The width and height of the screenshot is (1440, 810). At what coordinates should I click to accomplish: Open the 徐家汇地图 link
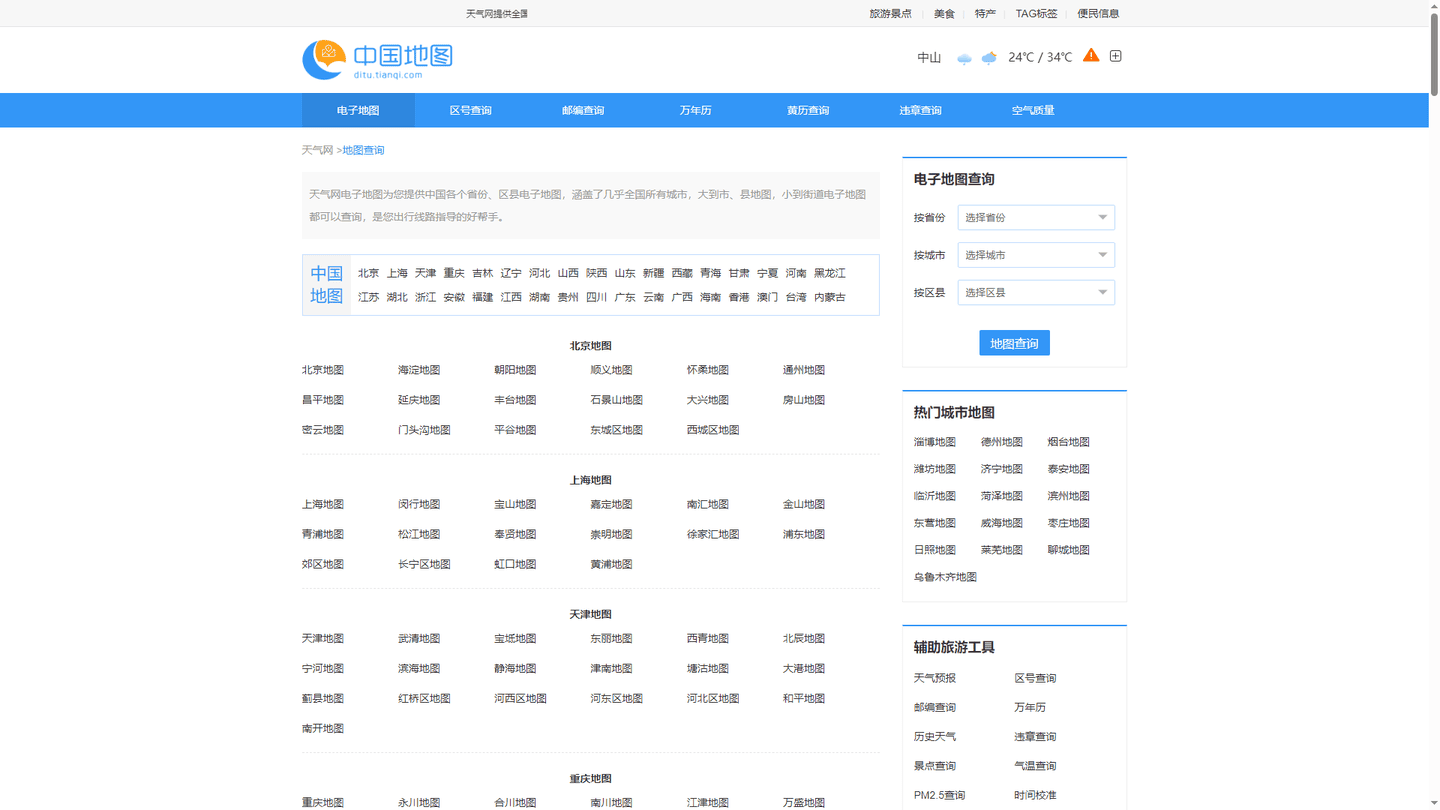713,534
